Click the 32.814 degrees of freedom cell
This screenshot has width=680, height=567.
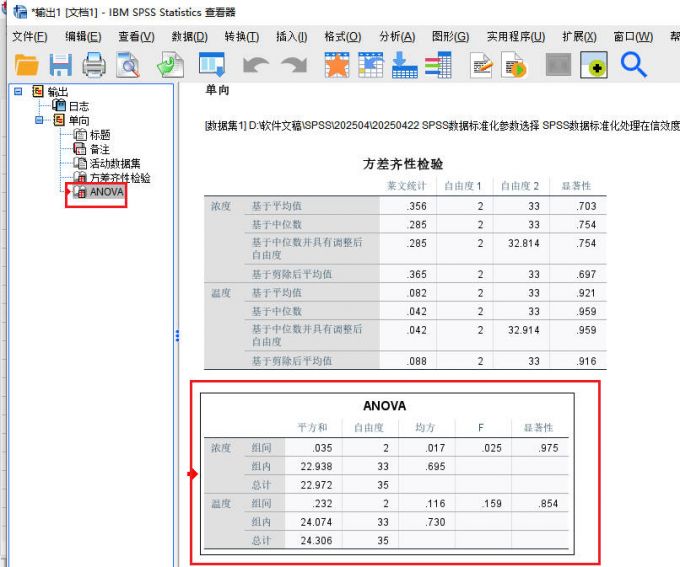(524, 243)
